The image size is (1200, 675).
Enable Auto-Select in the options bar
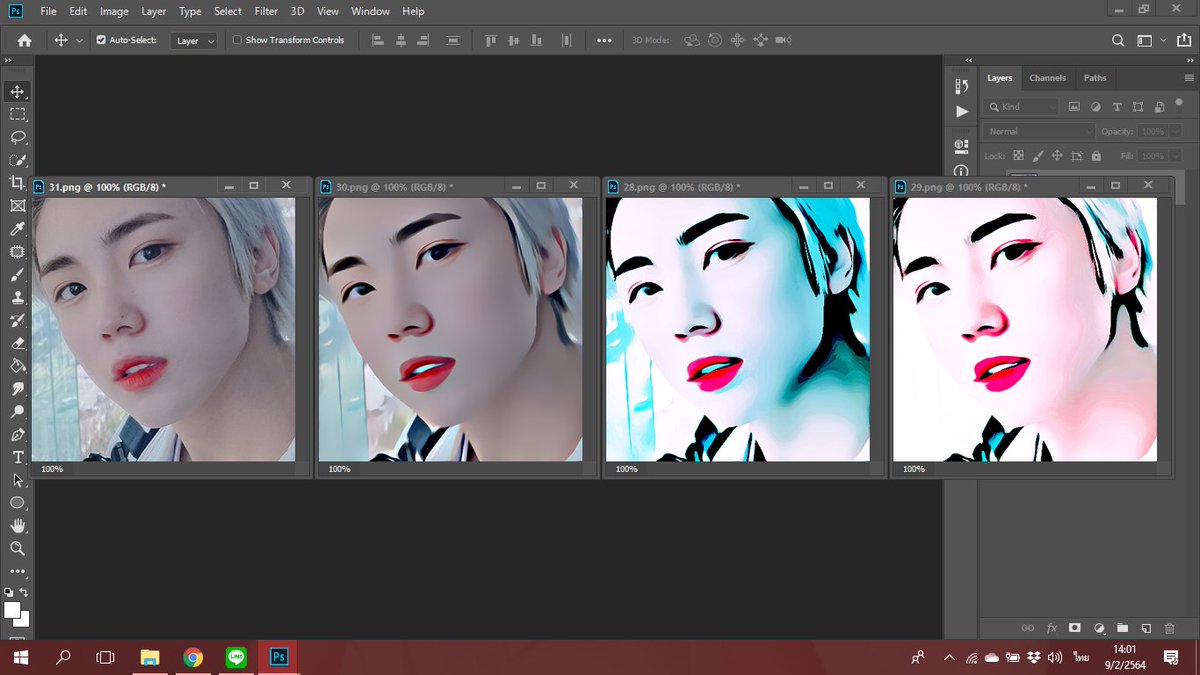[101, 40]
